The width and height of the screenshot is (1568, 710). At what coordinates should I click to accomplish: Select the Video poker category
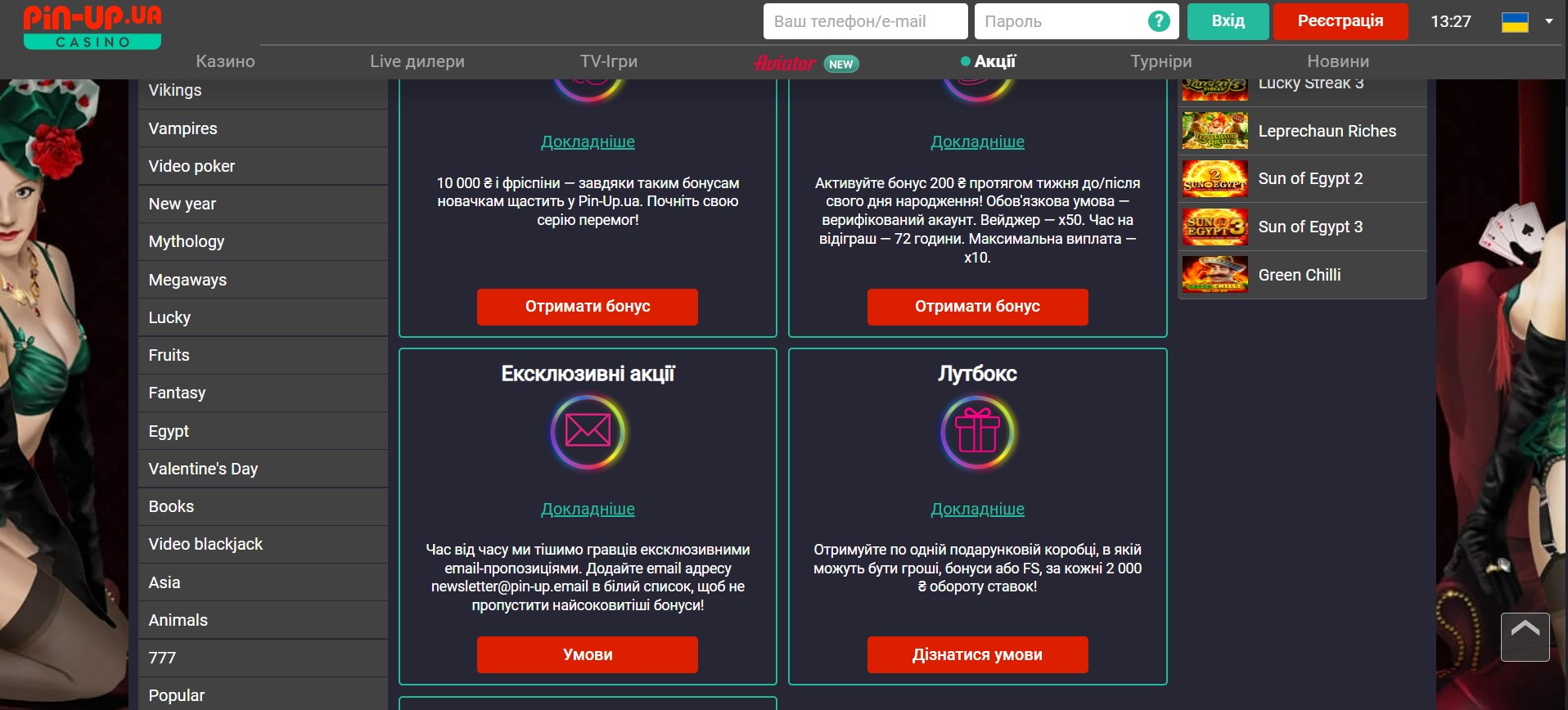(263, 166)
